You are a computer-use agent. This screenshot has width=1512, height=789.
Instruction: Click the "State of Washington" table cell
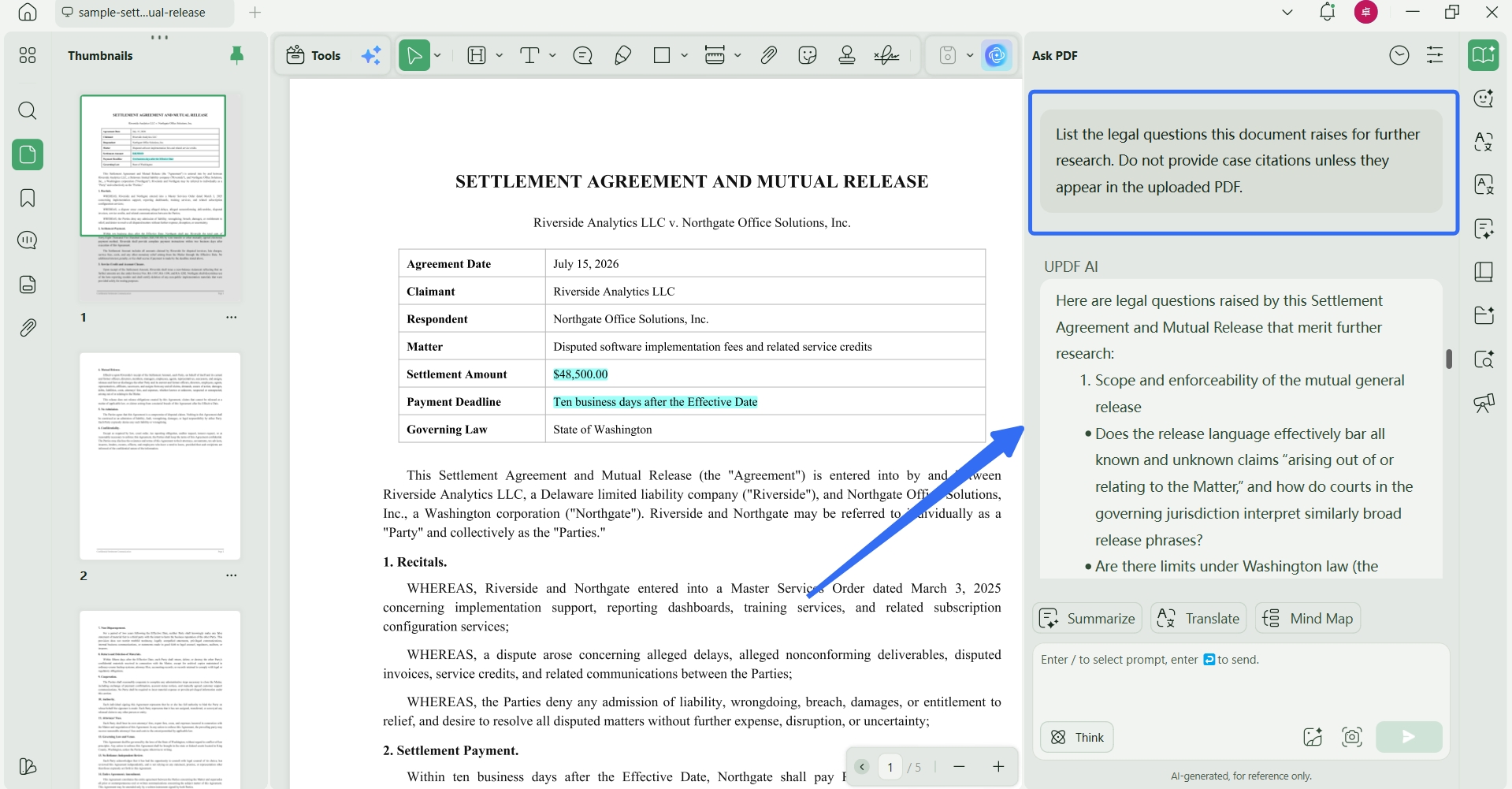pyautogui.click(x=765, y=430)
